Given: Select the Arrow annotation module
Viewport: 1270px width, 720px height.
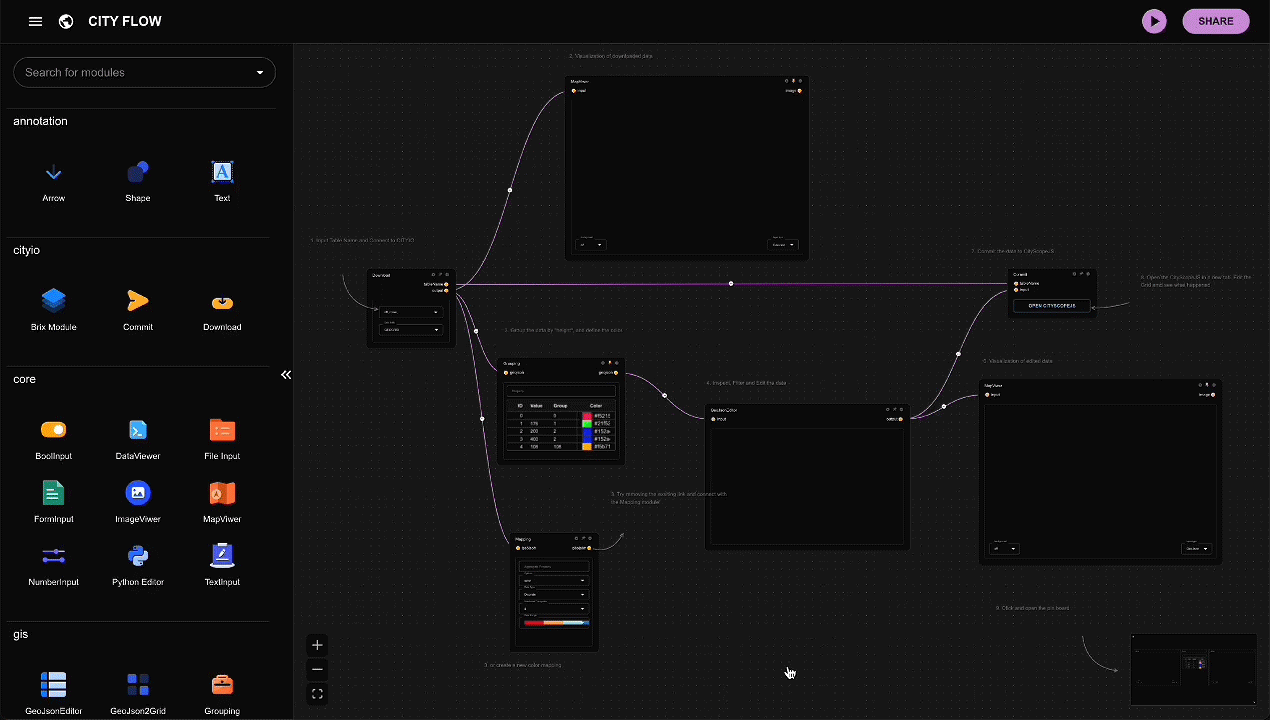Looking at the screenshot, I should coord(54,180).
